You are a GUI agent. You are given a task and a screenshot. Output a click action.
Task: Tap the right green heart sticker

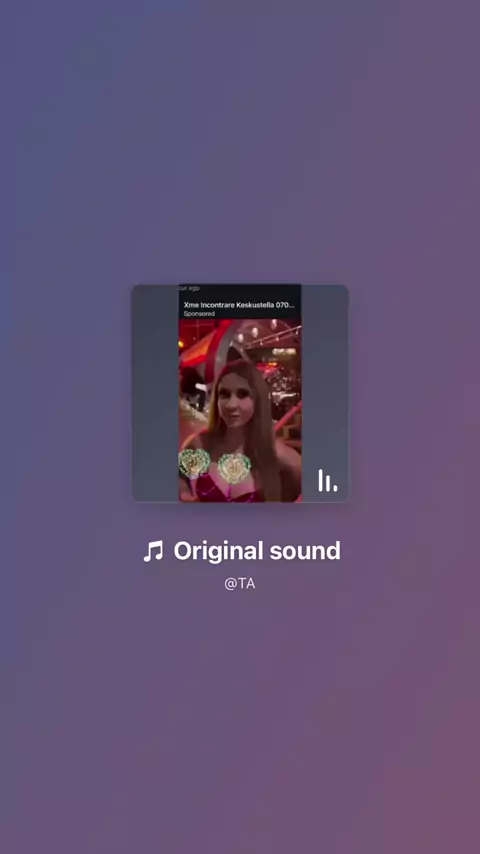coord(234,468)
